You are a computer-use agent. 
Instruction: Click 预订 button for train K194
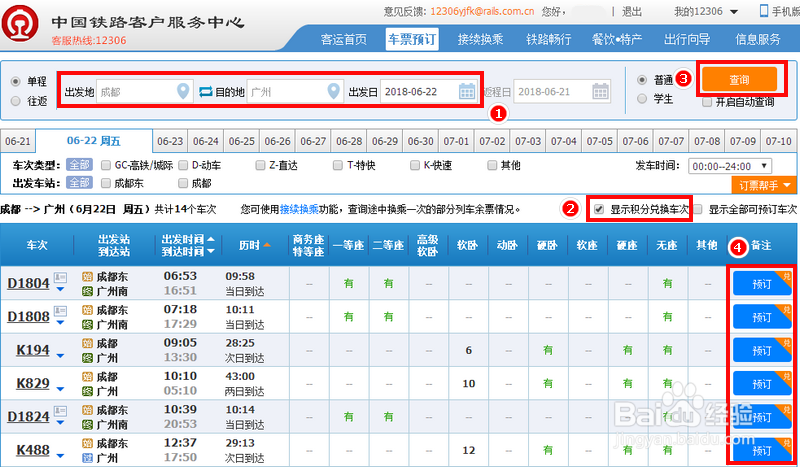pos(762,351)
